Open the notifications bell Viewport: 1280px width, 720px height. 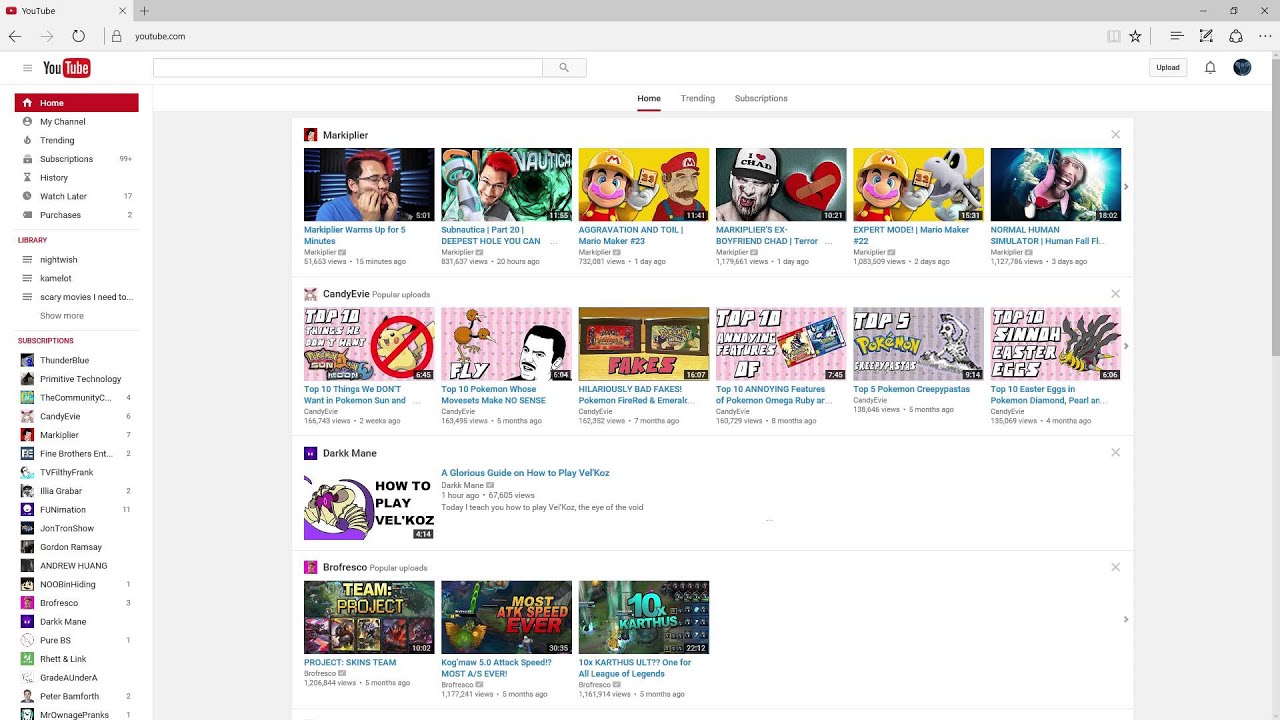[1210, 67]
